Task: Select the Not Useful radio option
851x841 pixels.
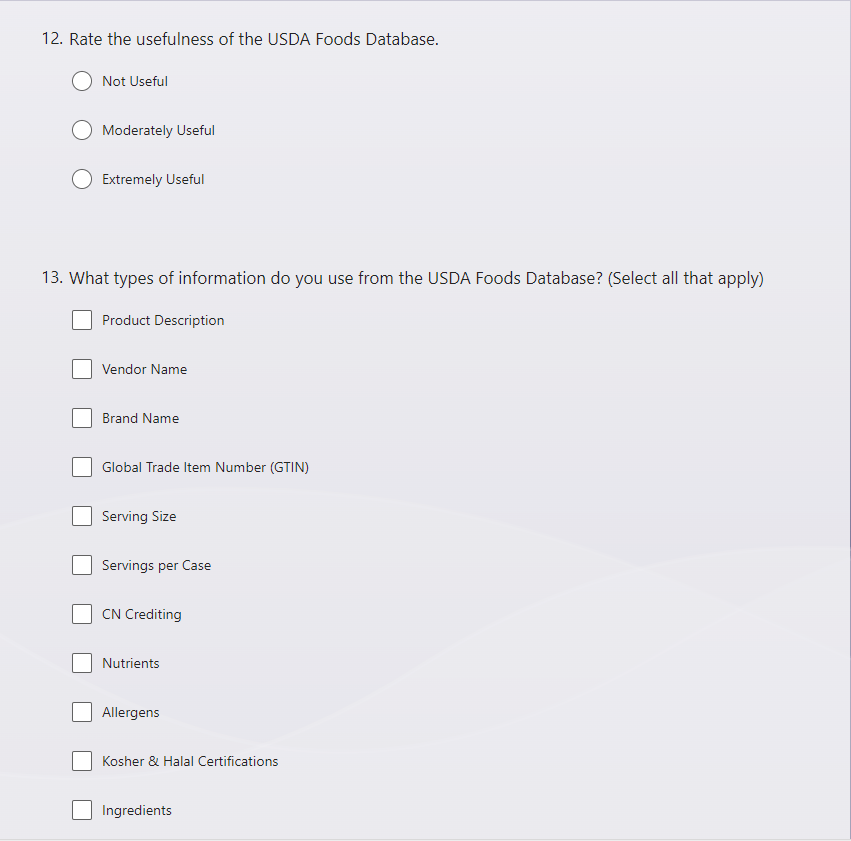Action: 82,81
